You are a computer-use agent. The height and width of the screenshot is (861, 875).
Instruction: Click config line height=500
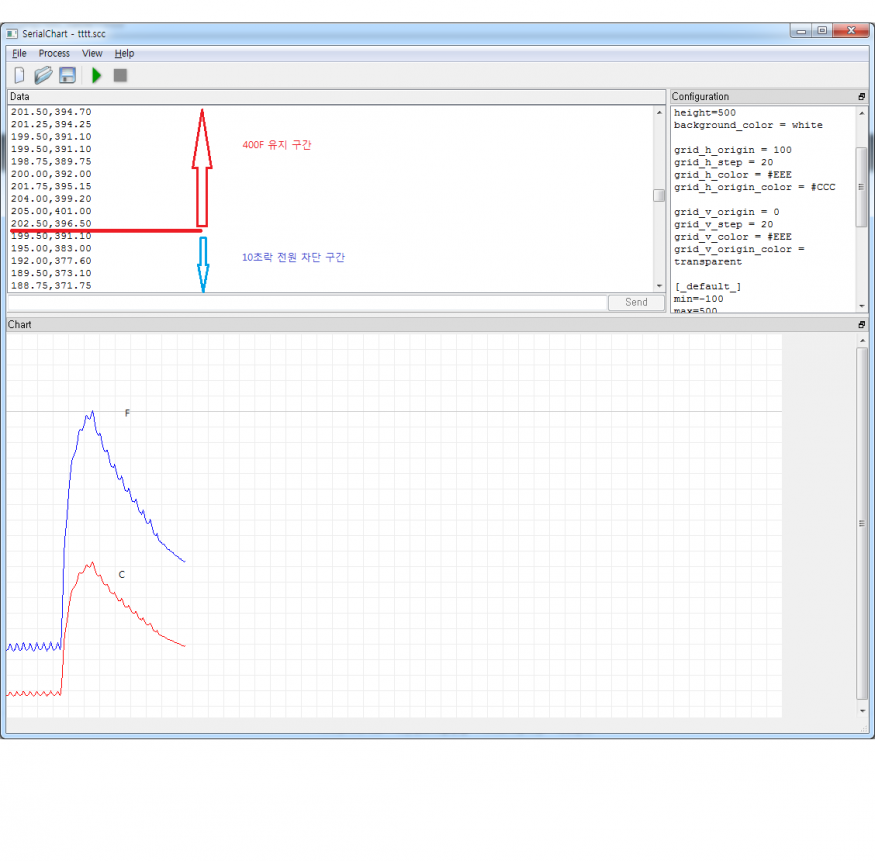(705, 113)
